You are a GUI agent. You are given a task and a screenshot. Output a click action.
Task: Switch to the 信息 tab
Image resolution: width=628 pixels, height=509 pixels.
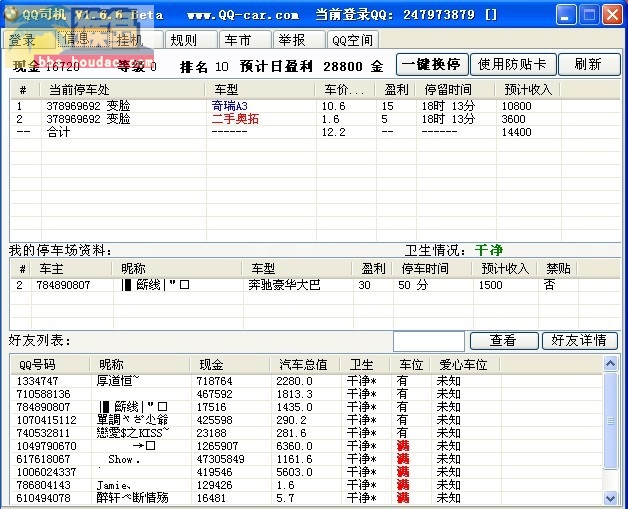(x=83, y=39)
